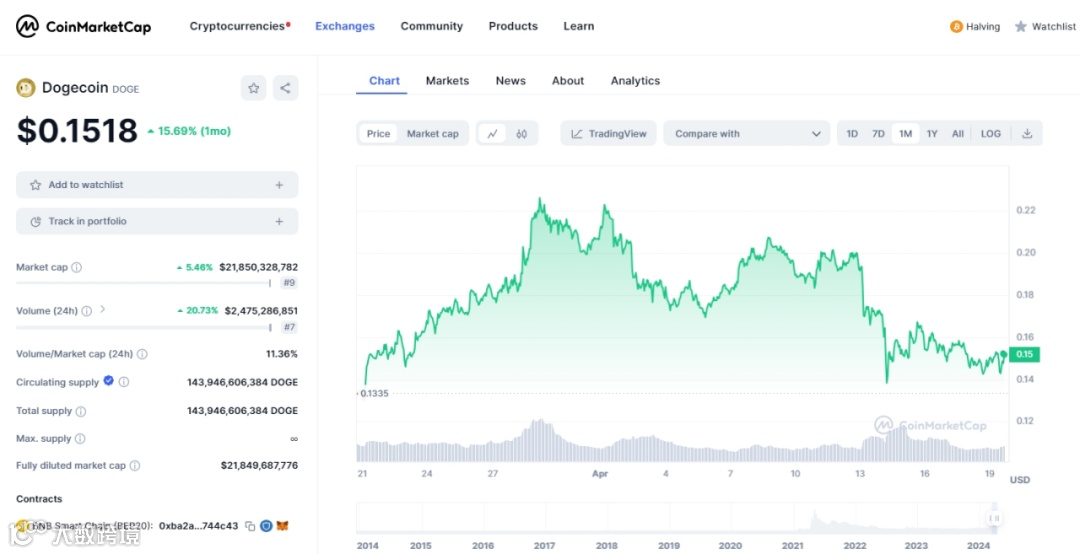Expand the Volume (24h) chevron
The height and width of the screenshot is (554, 1080).
coord(102,310)
